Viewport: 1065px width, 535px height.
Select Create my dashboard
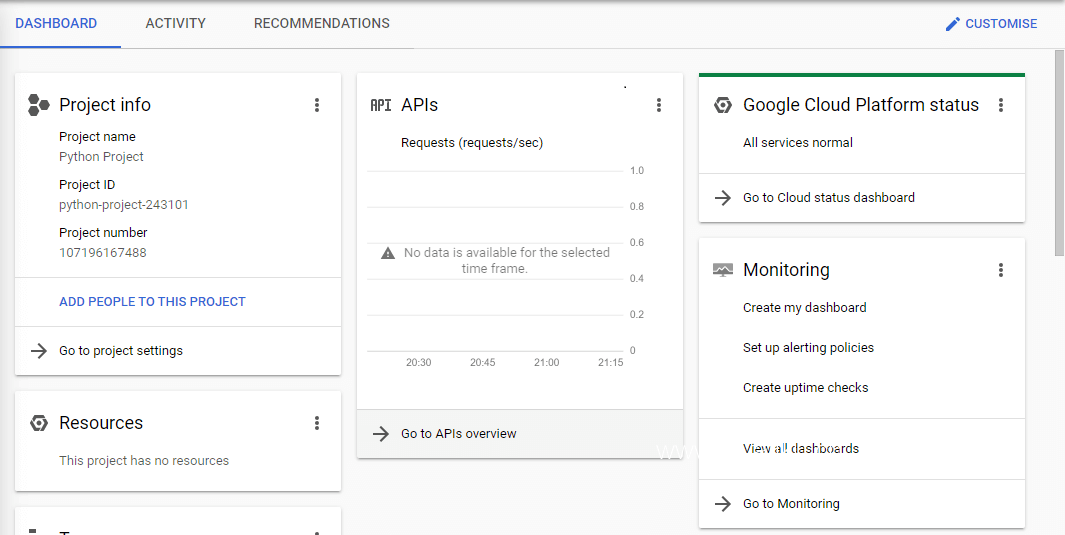[x=805, y=308]
